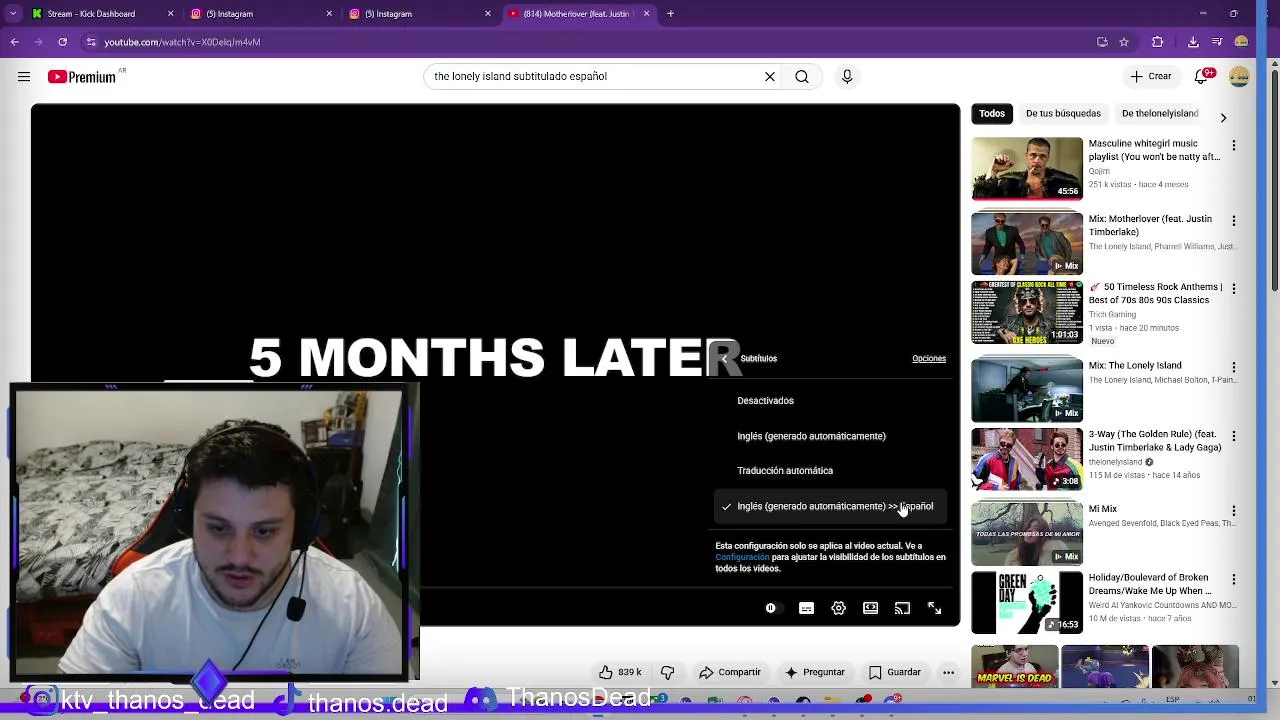This screenshot has height=720, width=1280.
Task: Go to YouTube Premium home logo
Action: [x=82, y=76]
